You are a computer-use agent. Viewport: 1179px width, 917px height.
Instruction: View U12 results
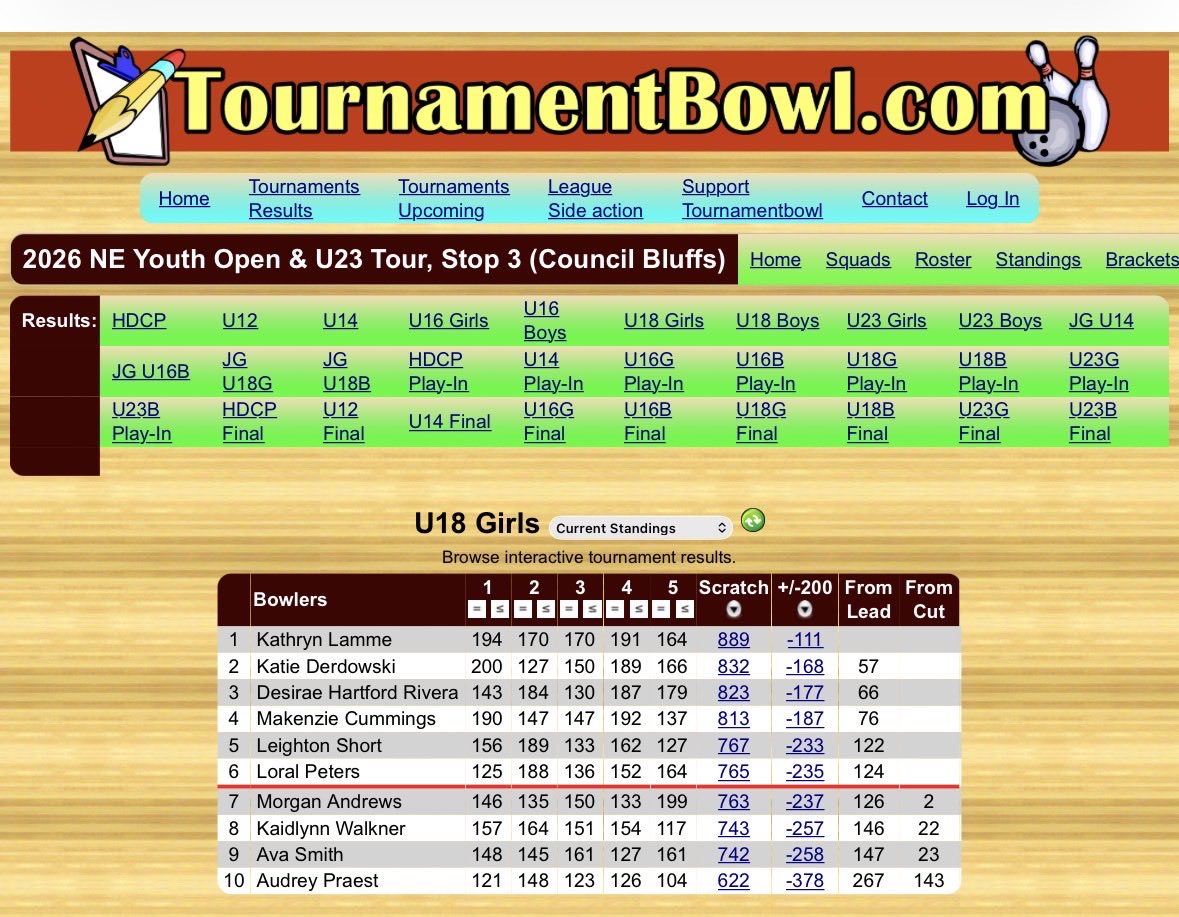240,320
